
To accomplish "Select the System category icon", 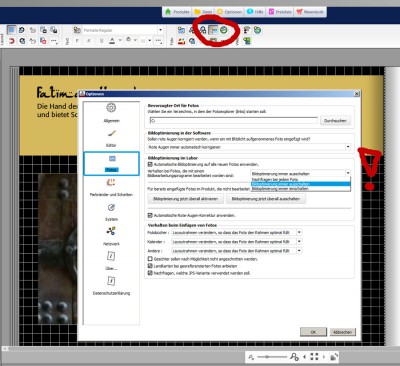I will click(111, 207).
